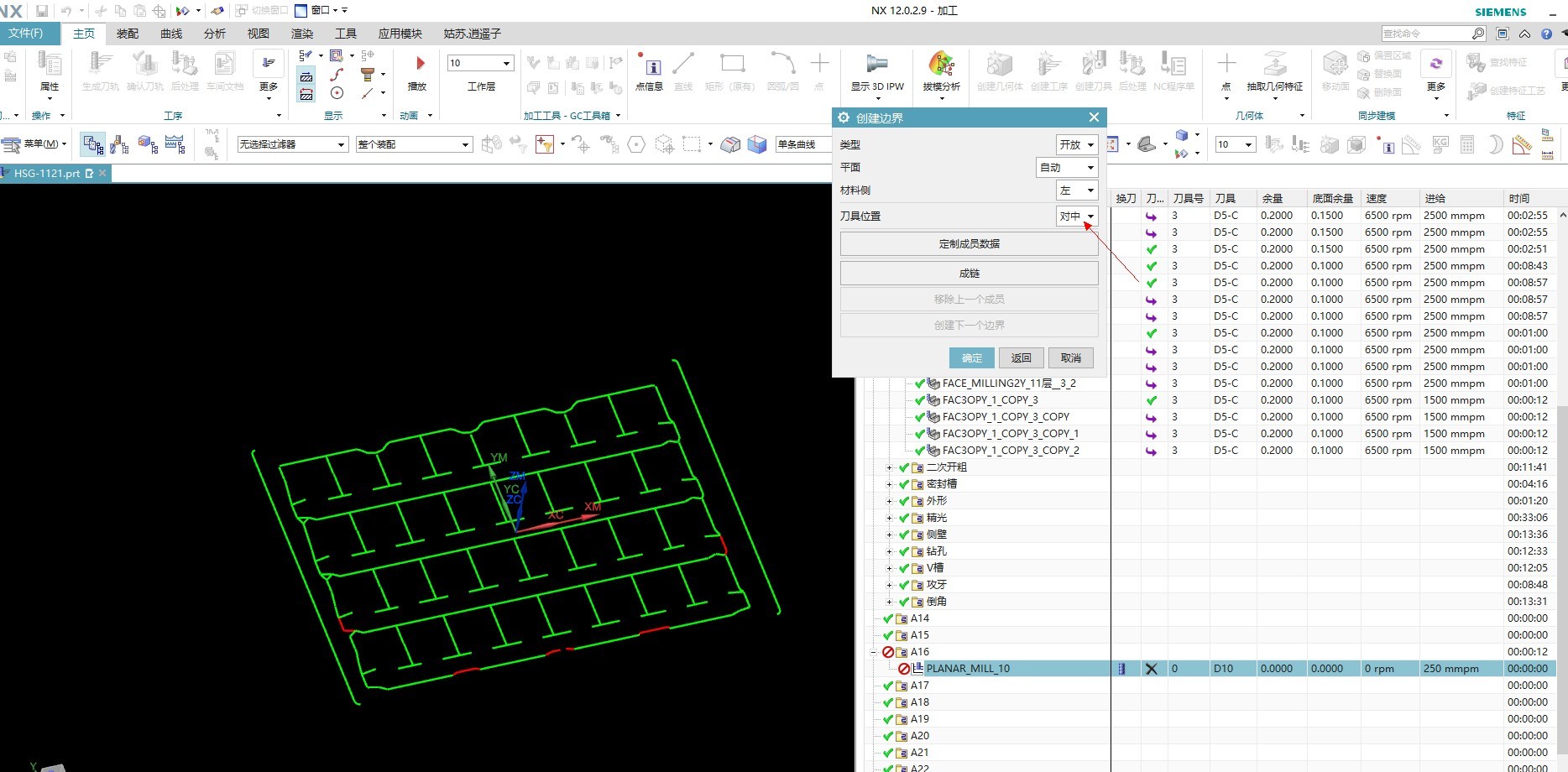The image size is (1568, 772).
Task: Toggle the upper hatched display button in 显示 group
Action: (306, 76)
